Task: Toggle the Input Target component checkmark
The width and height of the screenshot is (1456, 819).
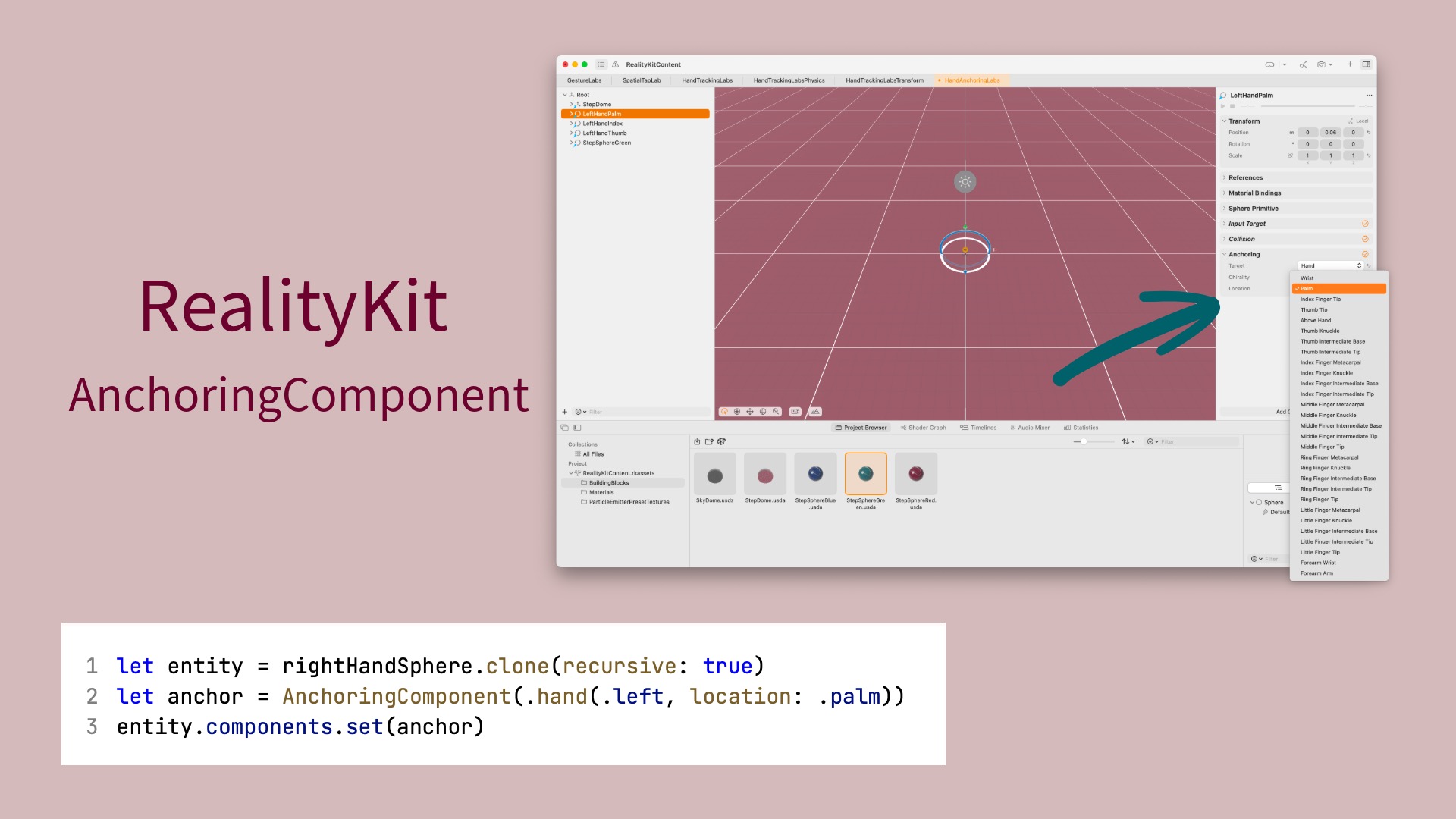Action: (x=1365, y=224)
